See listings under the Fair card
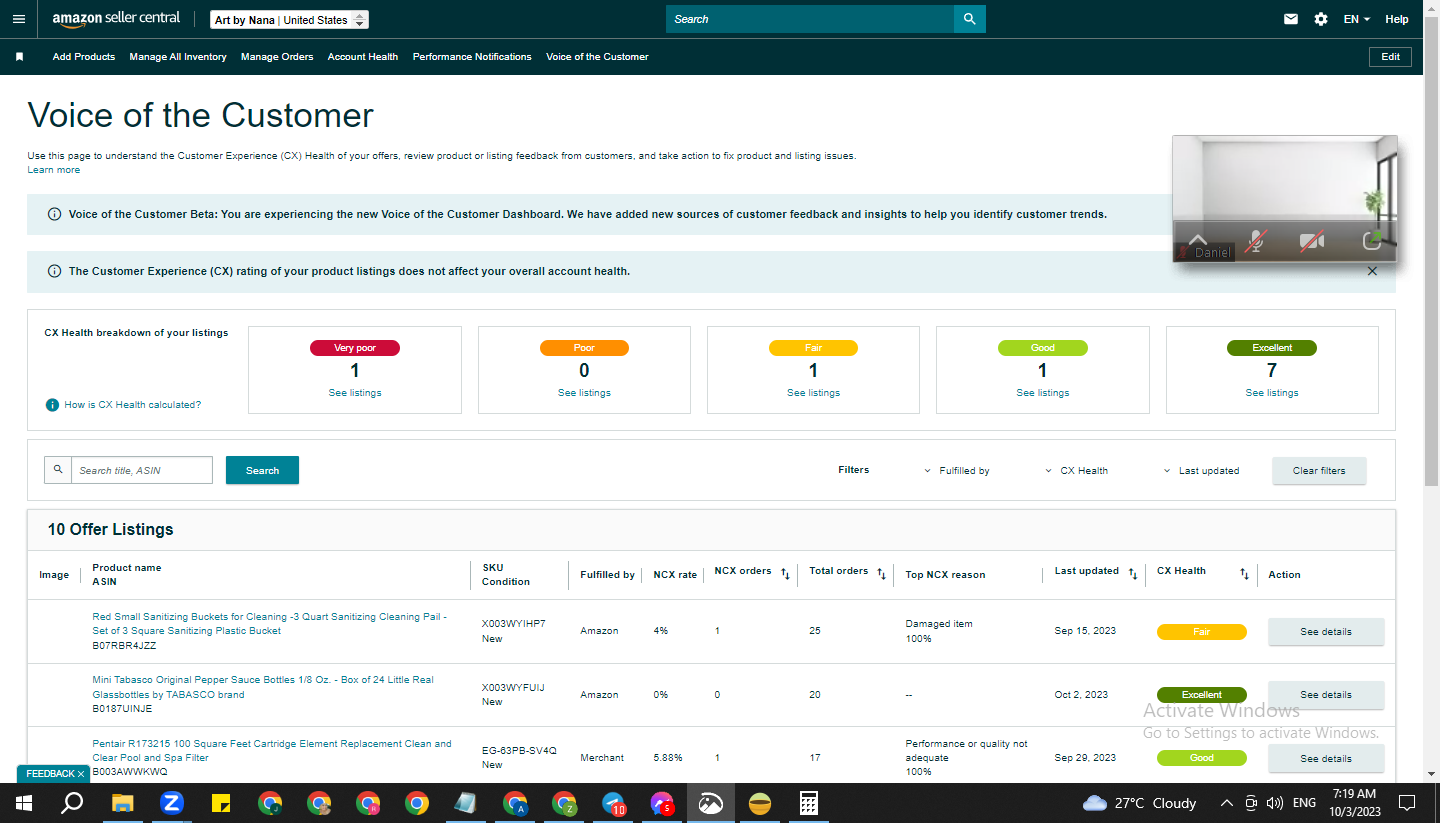 coord(813,393)
